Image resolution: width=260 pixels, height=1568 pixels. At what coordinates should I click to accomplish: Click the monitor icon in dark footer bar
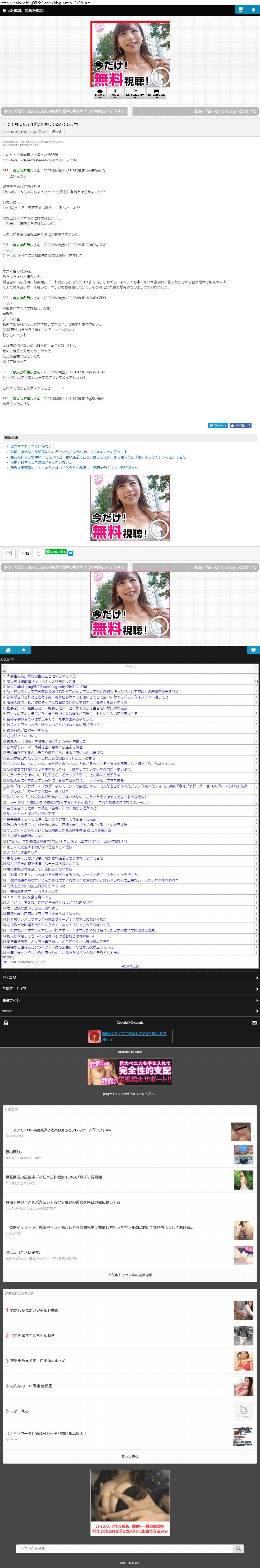pos(253,650)
